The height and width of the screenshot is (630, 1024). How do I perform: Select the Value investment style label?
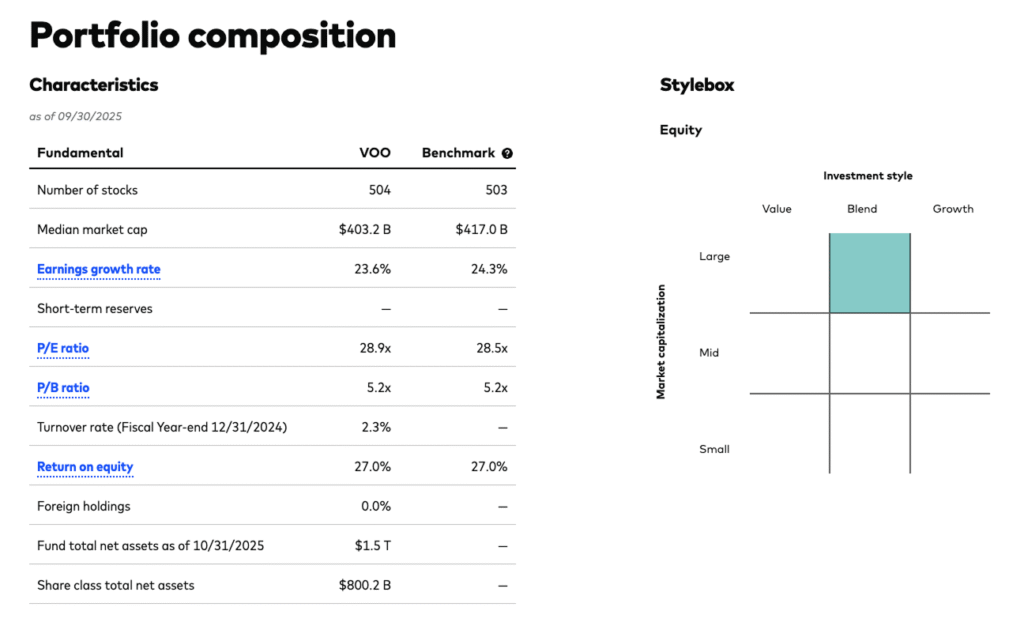(777, 209)
